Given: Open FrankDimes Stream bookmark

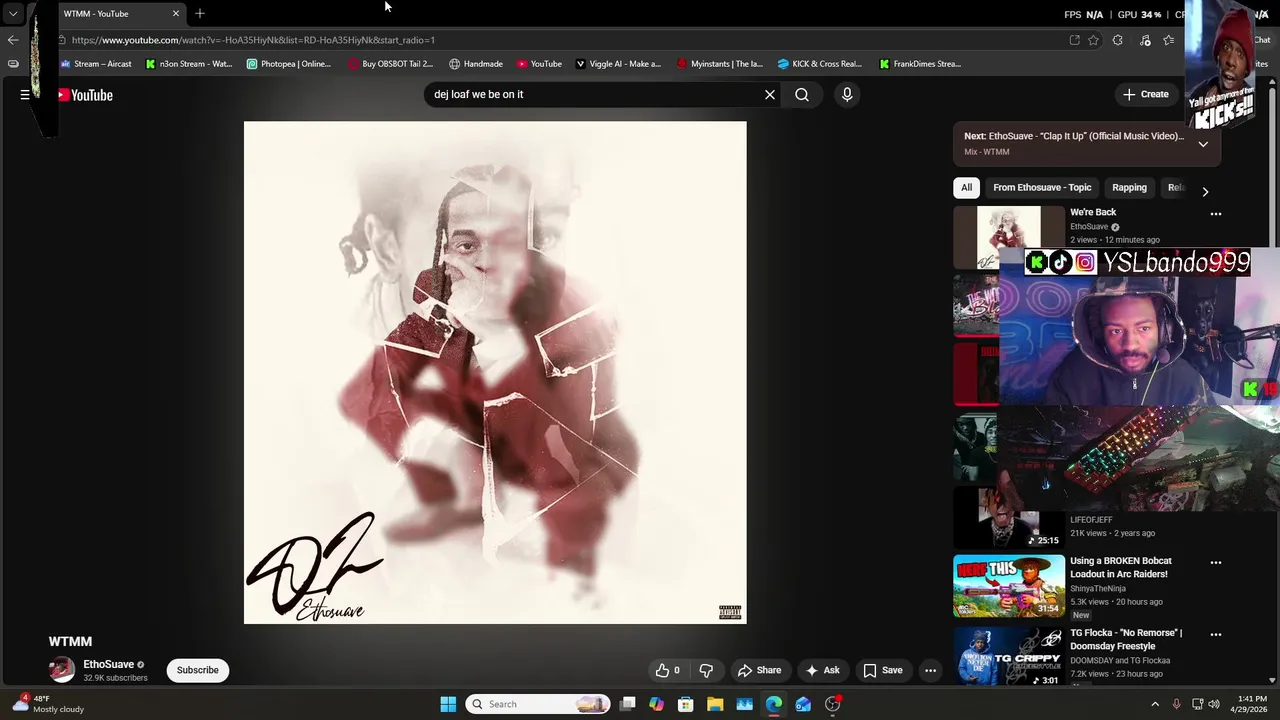Looking at the screenshot, I should 920,64.
